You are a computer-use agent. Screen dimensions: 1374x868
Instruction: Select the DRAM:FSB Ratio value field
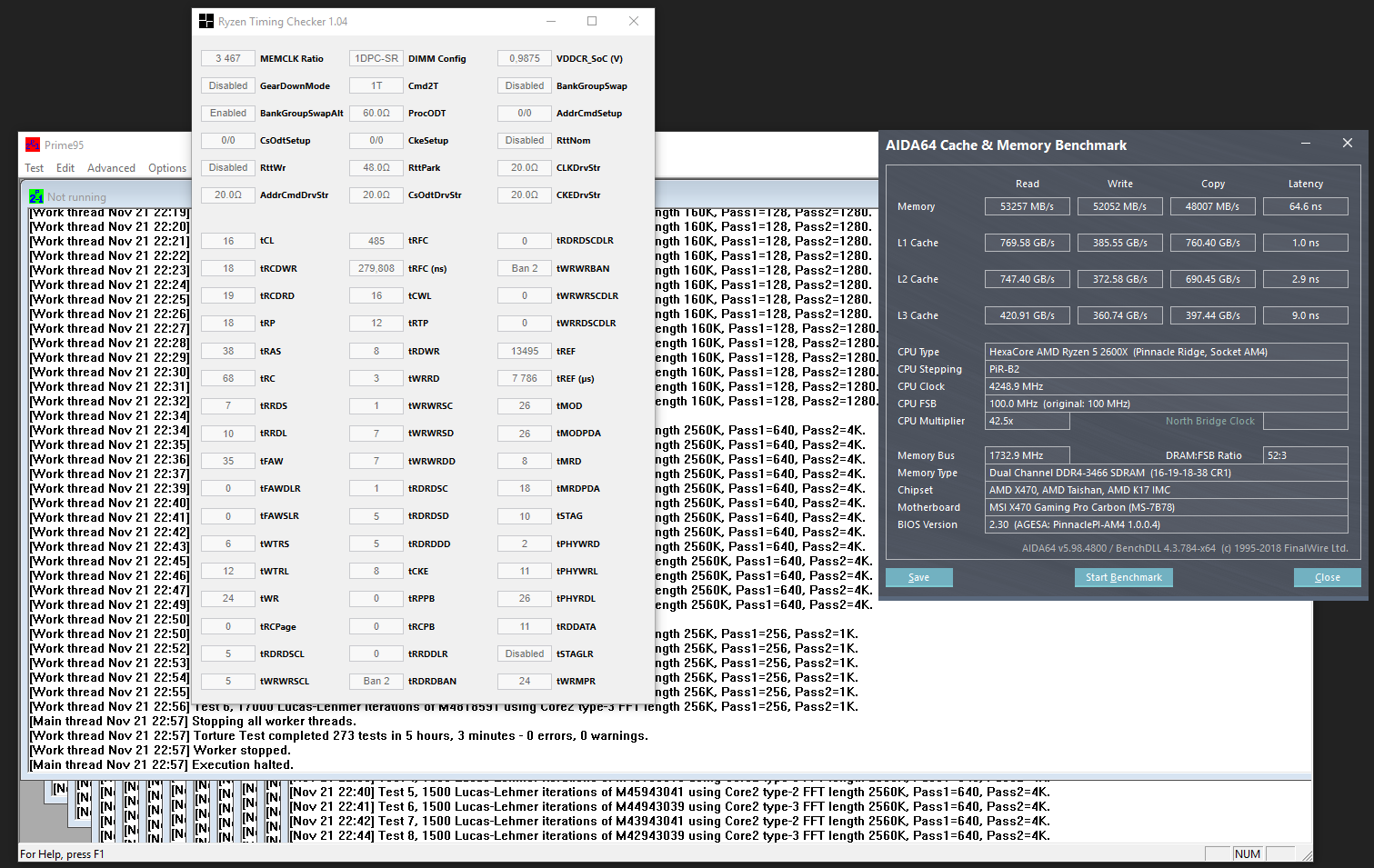(1306, 455)
